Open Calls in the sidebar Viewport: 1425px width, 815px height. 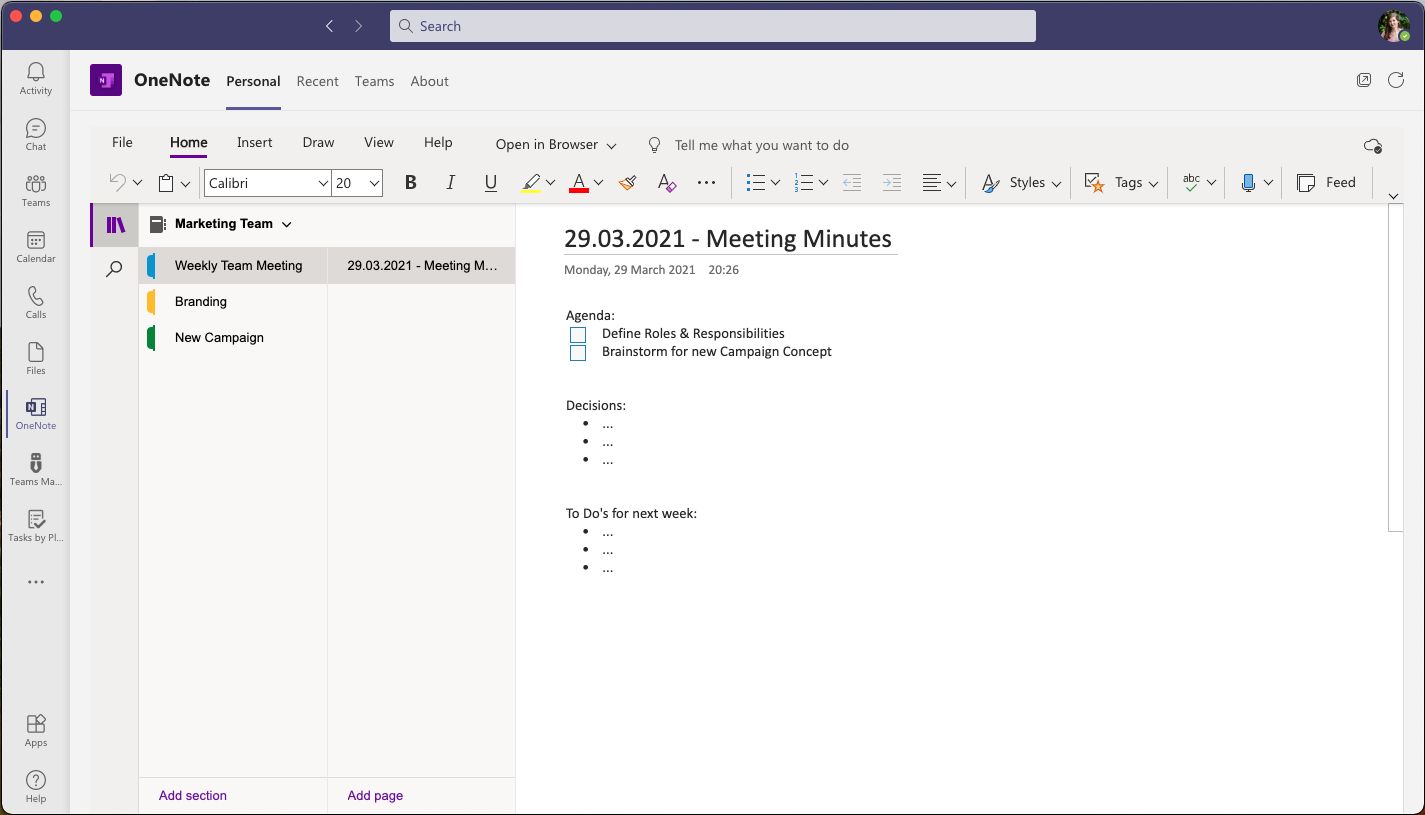[x=36, y=302]
